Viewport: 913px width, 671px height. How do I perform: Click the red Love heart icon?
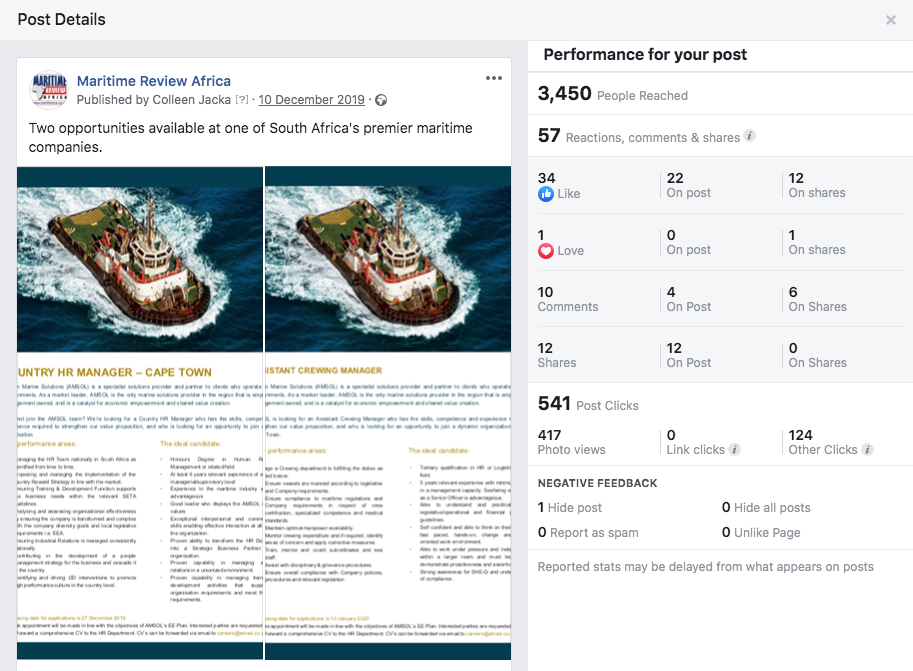(x=546, y=251)
